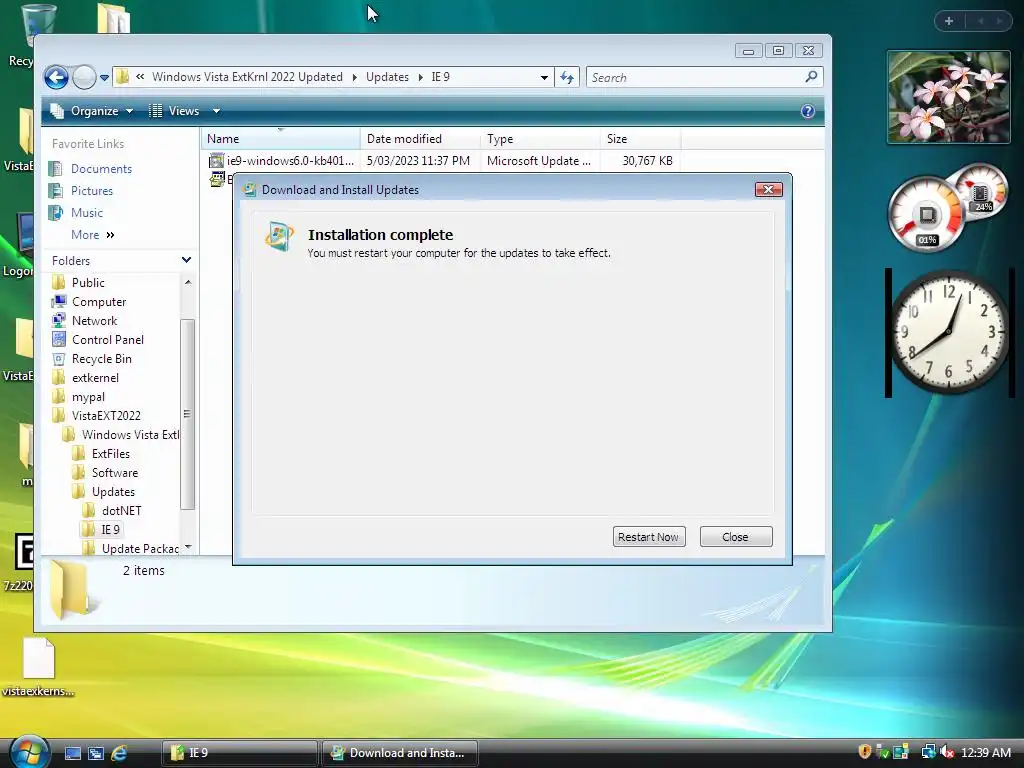
Task: Click the muted volume tray icon
Action: click(947, 752)
